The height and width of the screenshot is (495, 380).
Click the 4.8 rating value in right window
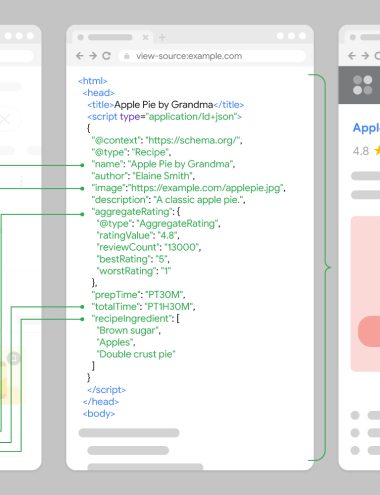click(x=361, y=151)
